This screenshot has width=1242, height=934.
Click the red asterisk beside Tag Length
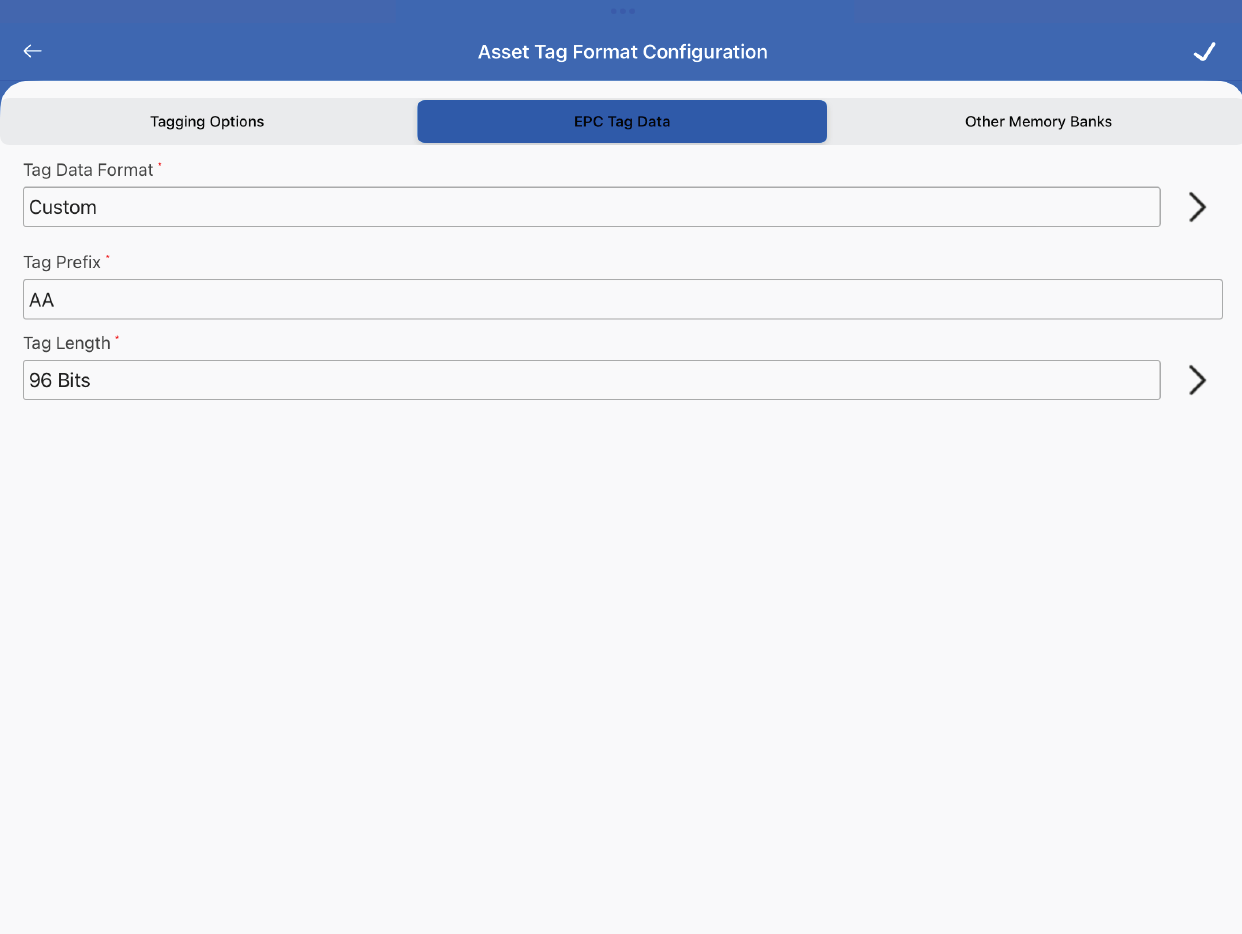coord(117,338)
